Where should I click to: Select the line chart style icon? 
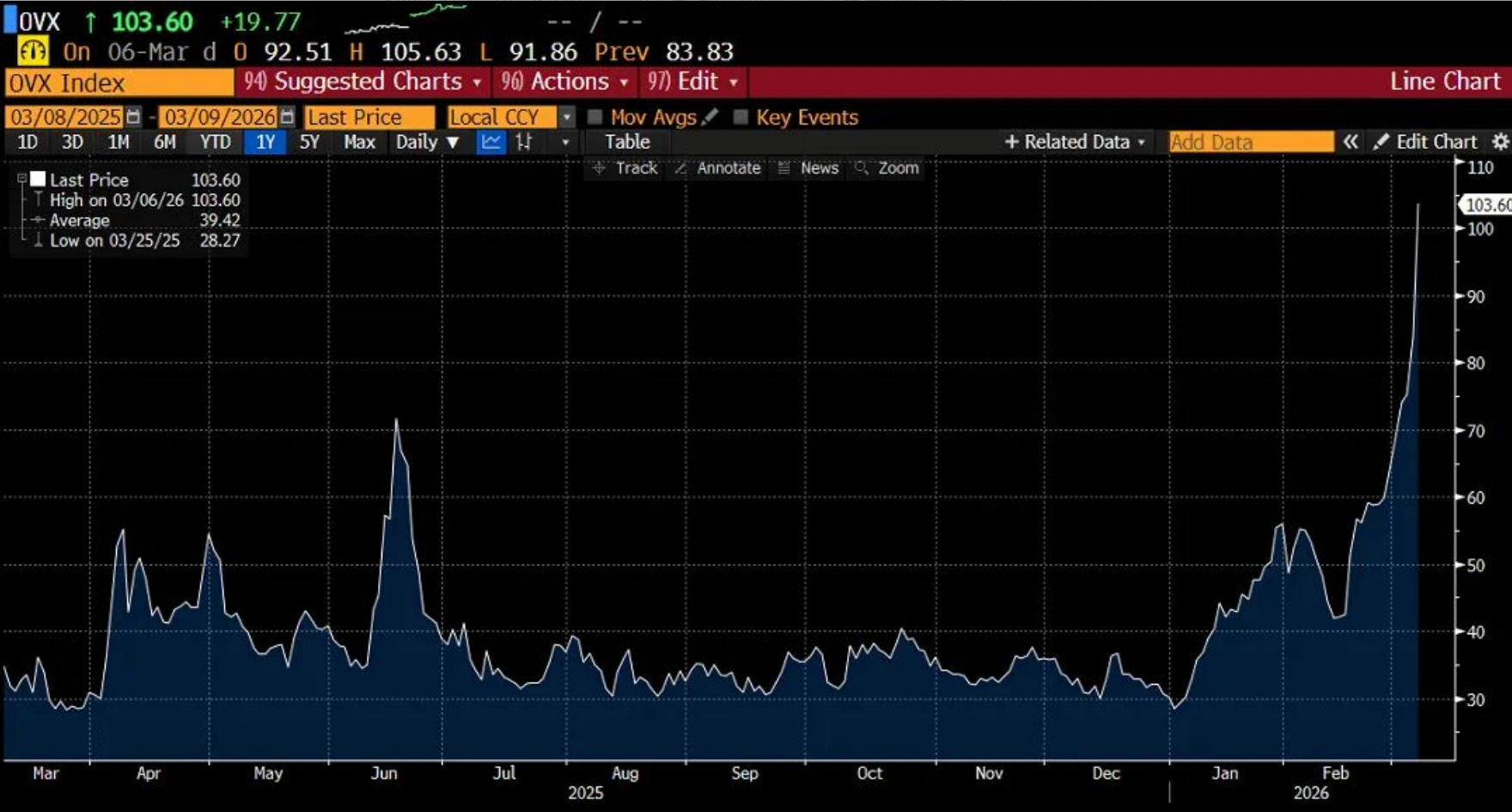click(491, 143)
